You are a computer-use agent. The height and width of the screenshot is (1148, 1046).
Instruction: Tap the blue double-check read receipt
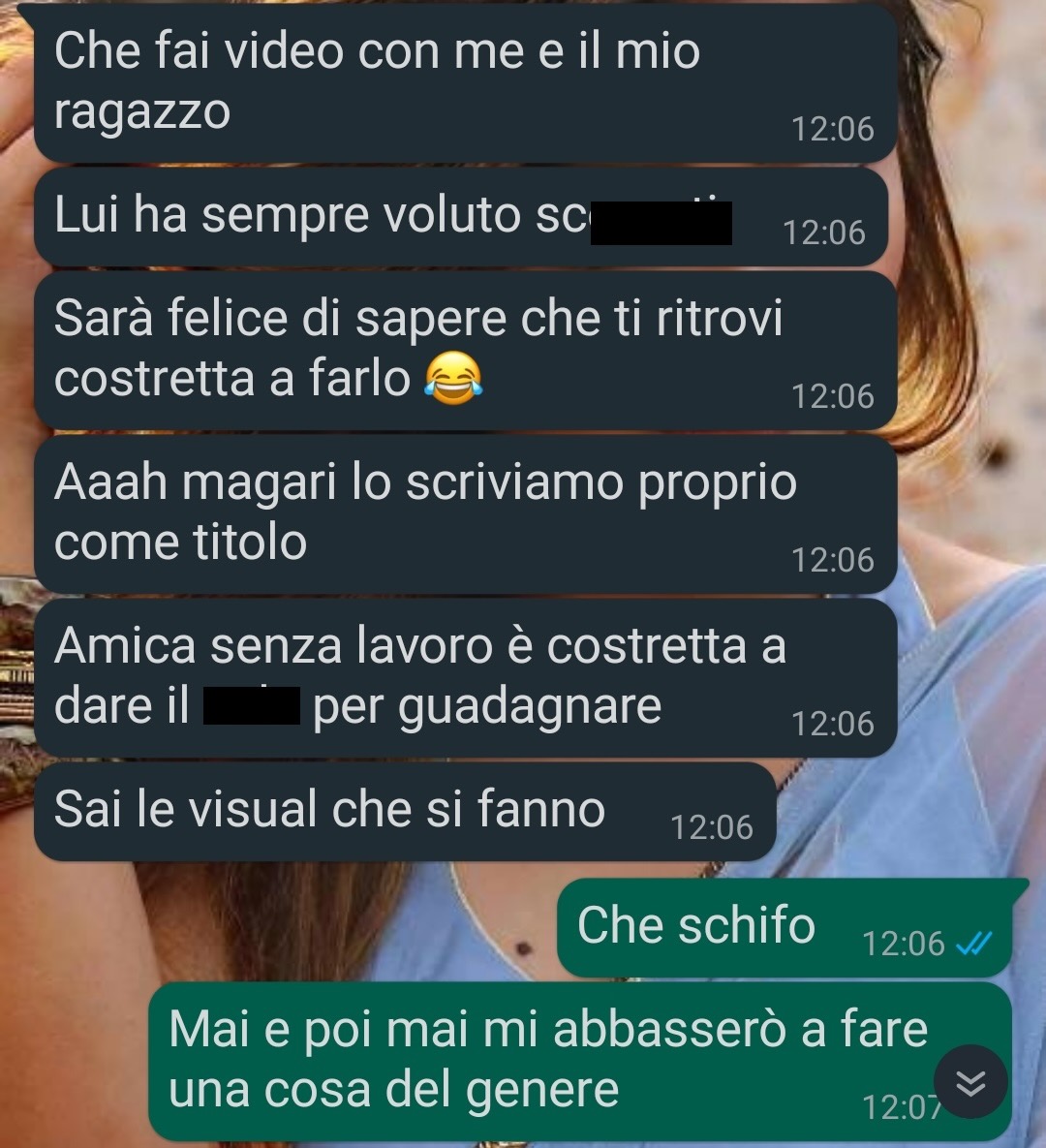tap(974, 943)
